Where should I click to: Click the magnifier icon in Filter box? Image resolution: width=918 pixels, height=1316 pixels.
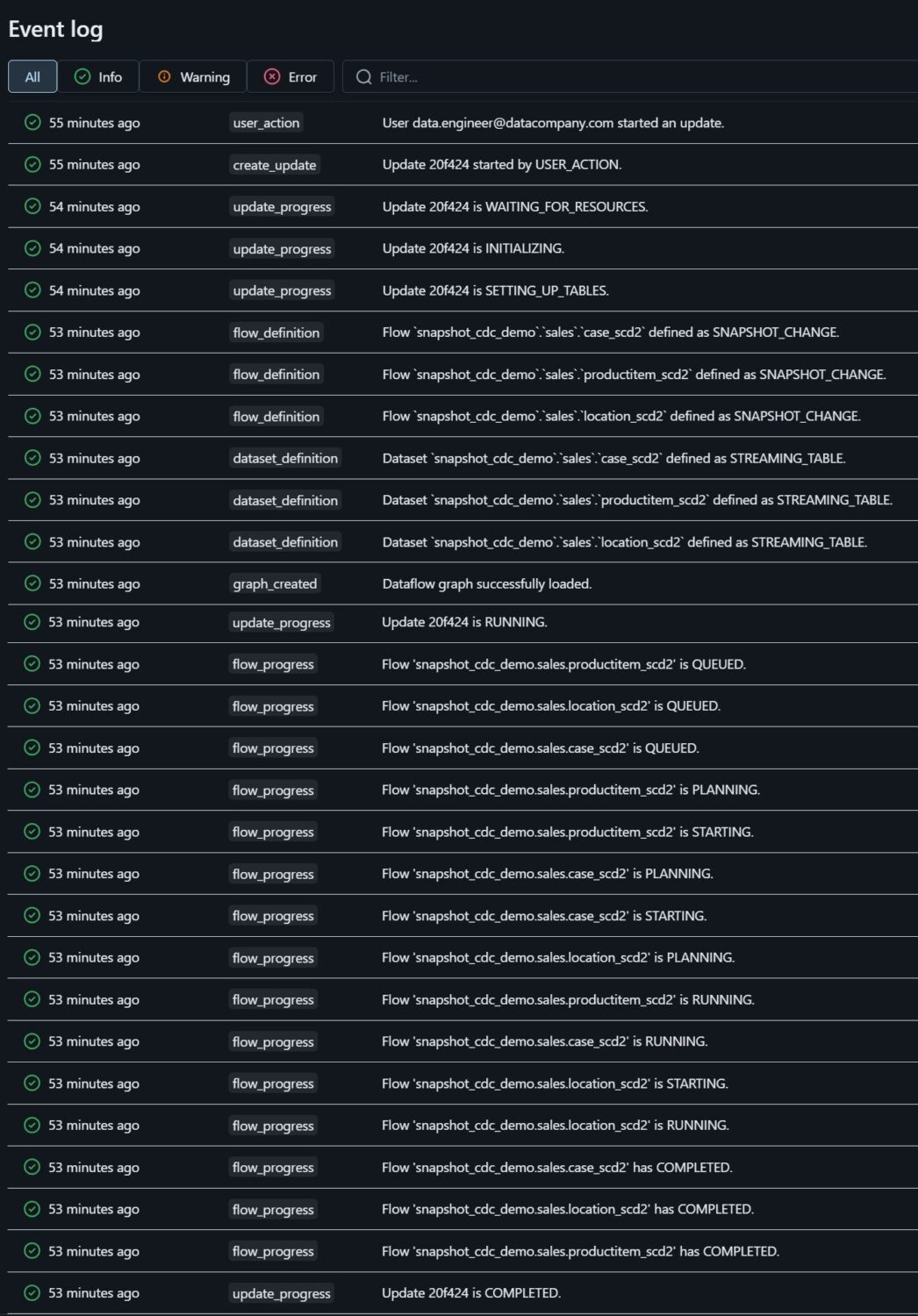[x=363, y=77]
